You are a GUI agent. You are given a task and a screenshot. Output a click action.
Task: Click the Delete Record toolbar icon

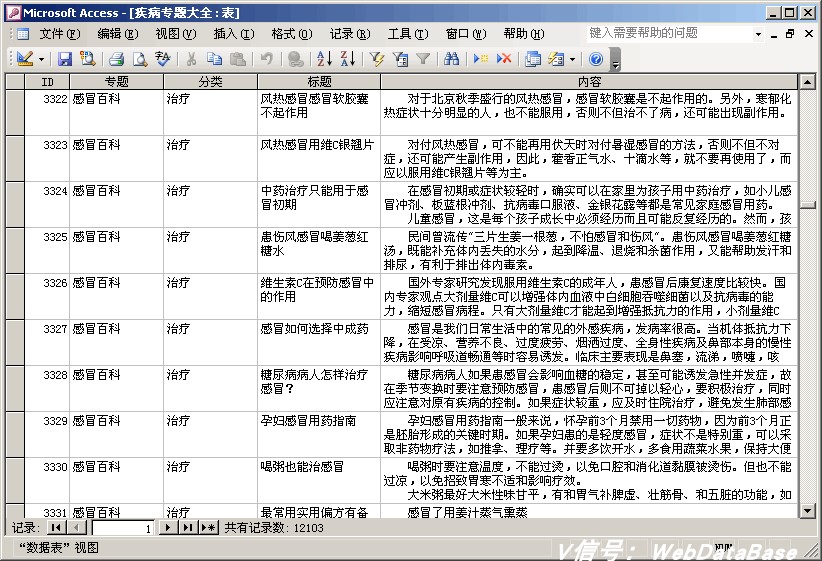504,59
